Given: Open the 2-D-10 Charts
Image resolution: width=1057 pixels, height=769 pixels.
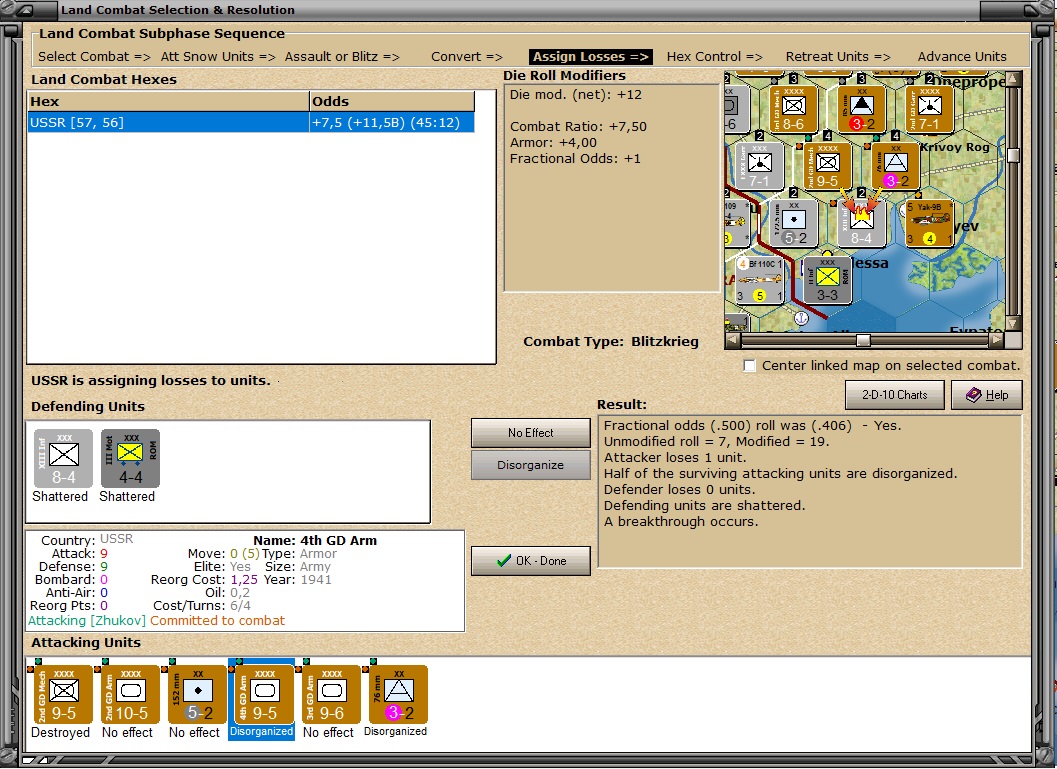Looking at the screenshot, I should [x=895, y=395].
